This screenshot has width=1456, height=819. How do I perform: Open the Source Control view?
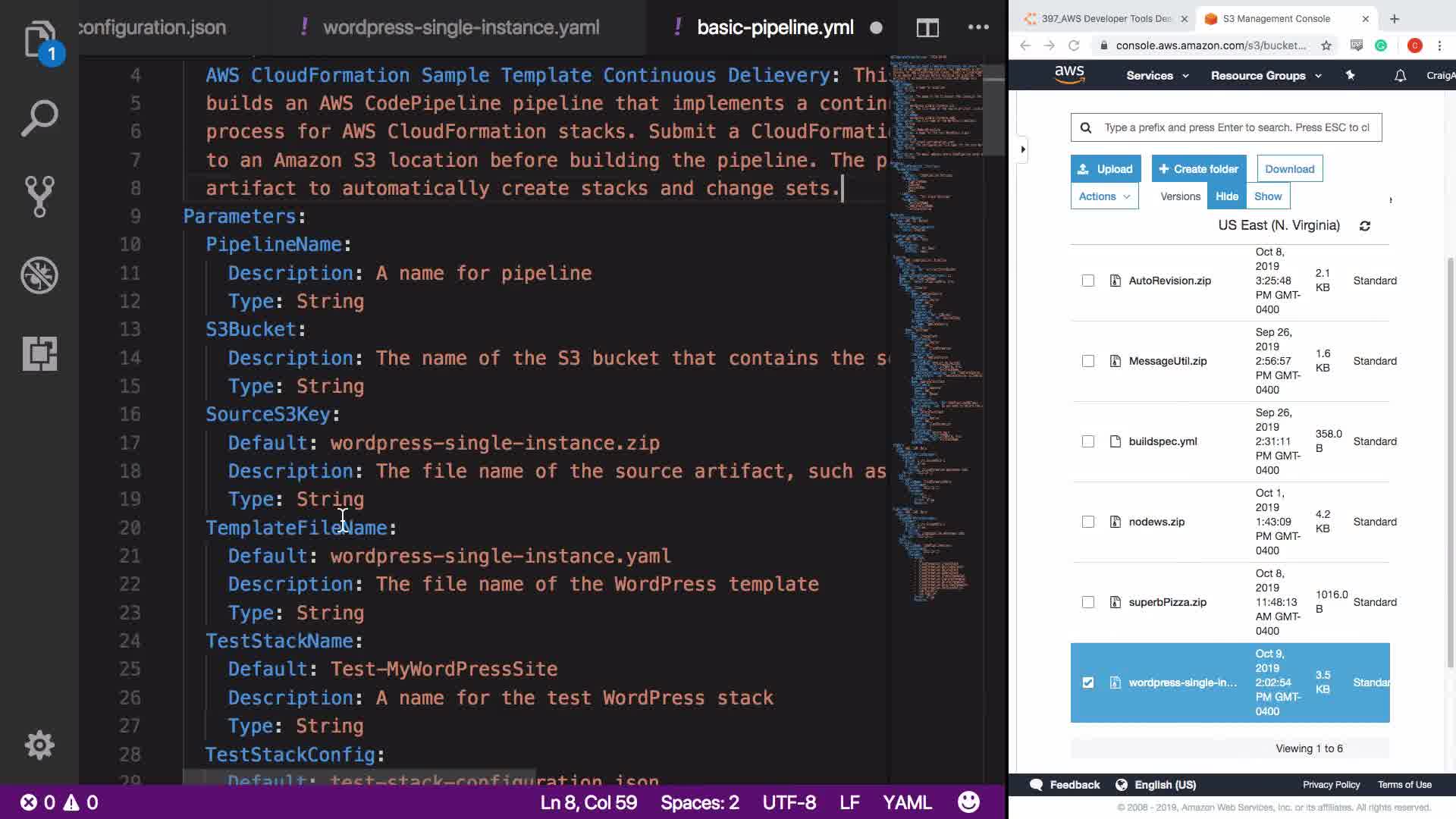click(39, 196)
